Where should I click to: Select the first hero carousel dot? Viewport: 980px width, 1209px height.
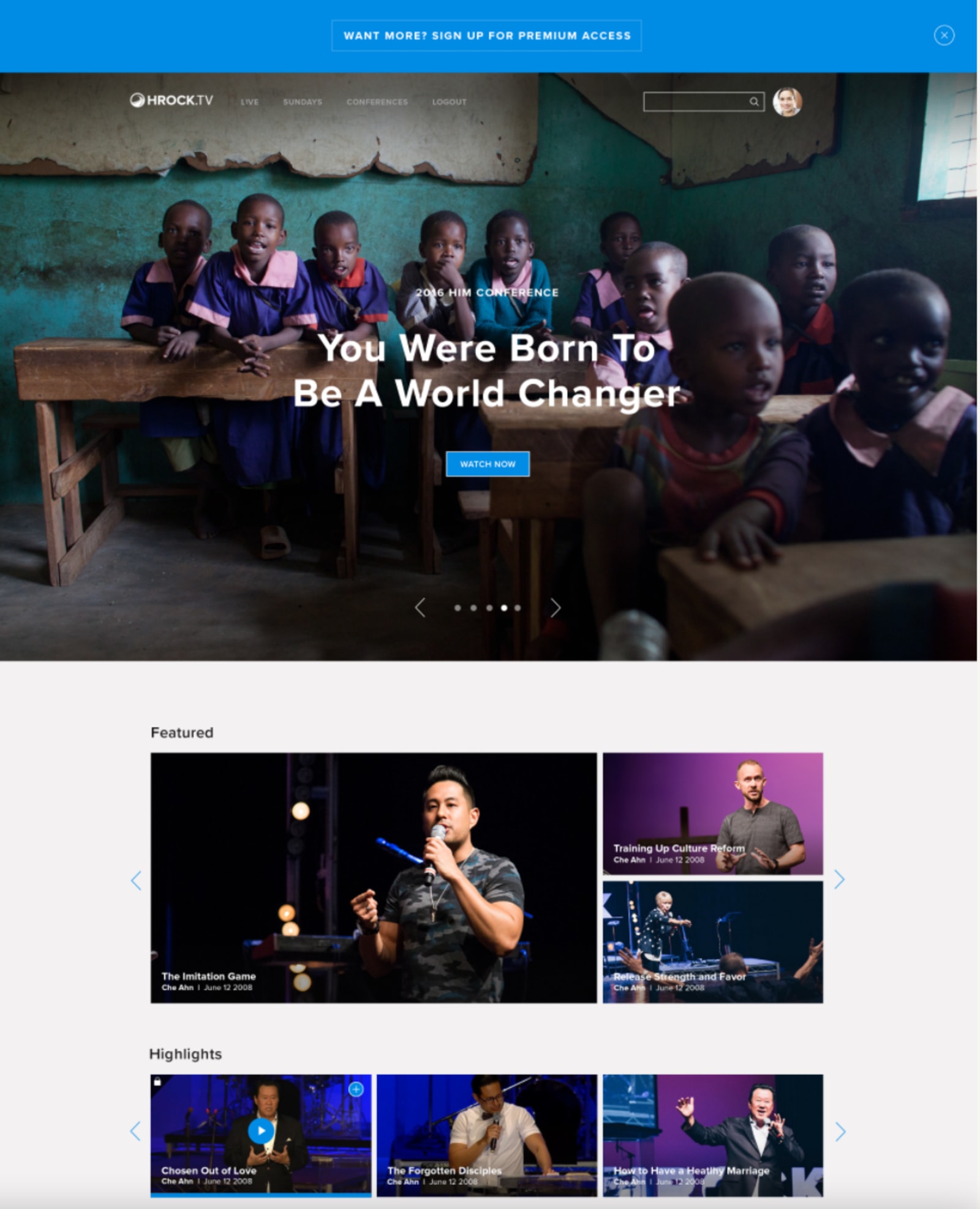pos(458,608)
